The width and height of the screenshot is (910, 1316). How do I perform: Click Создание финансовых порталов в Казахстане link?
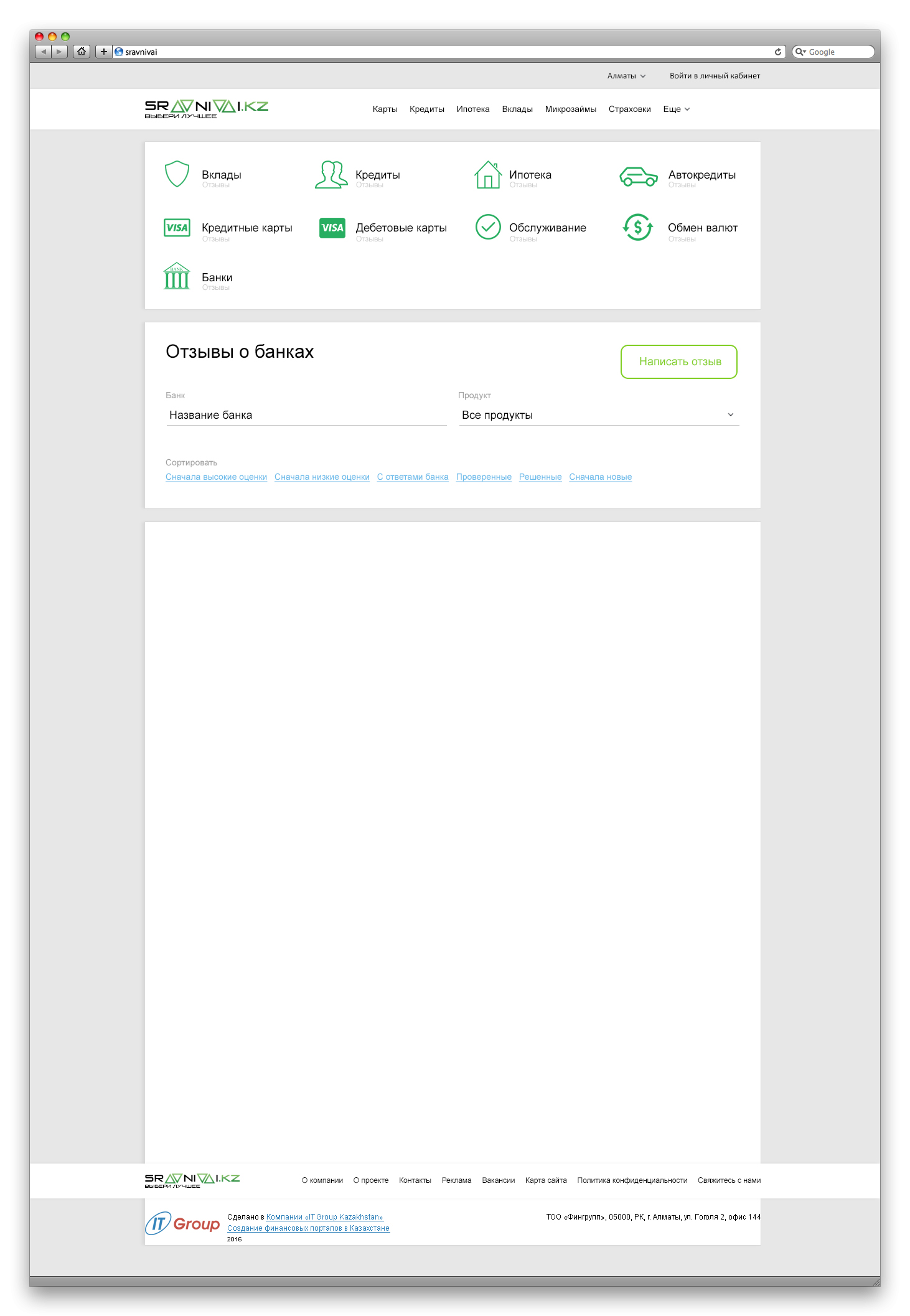[309, 1228]
